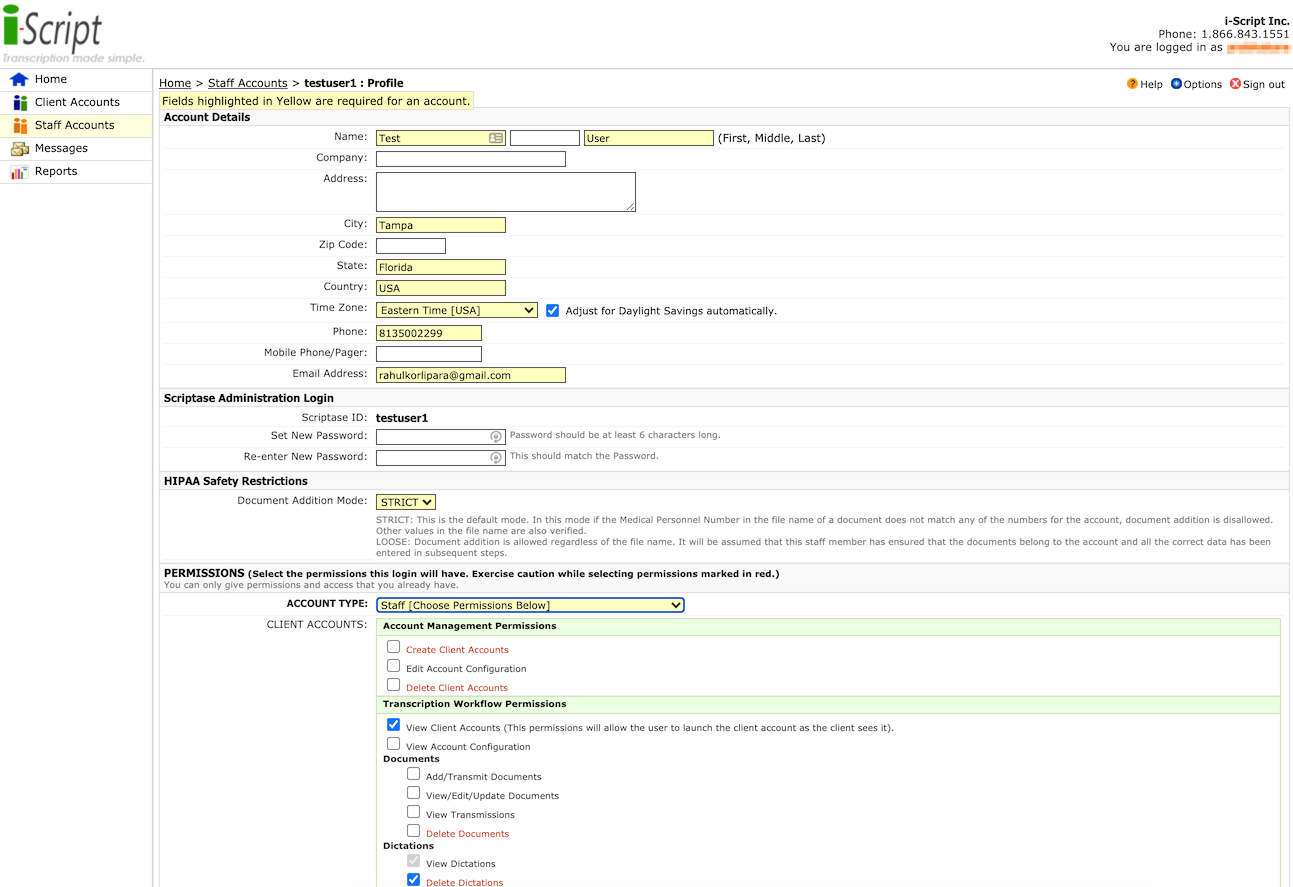Select the Staff Accounts sidebar icon

(x=20, y=124)
